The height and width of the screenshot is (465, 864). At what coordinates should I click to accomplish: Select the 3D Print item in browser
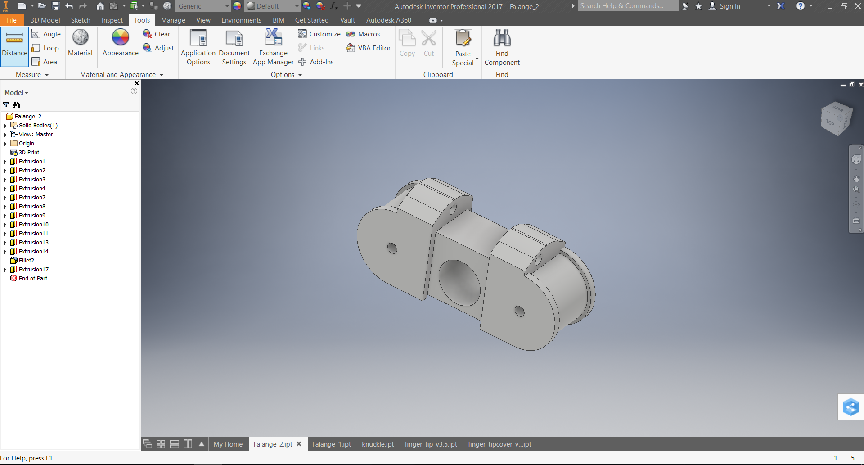(x=25, y=152)
